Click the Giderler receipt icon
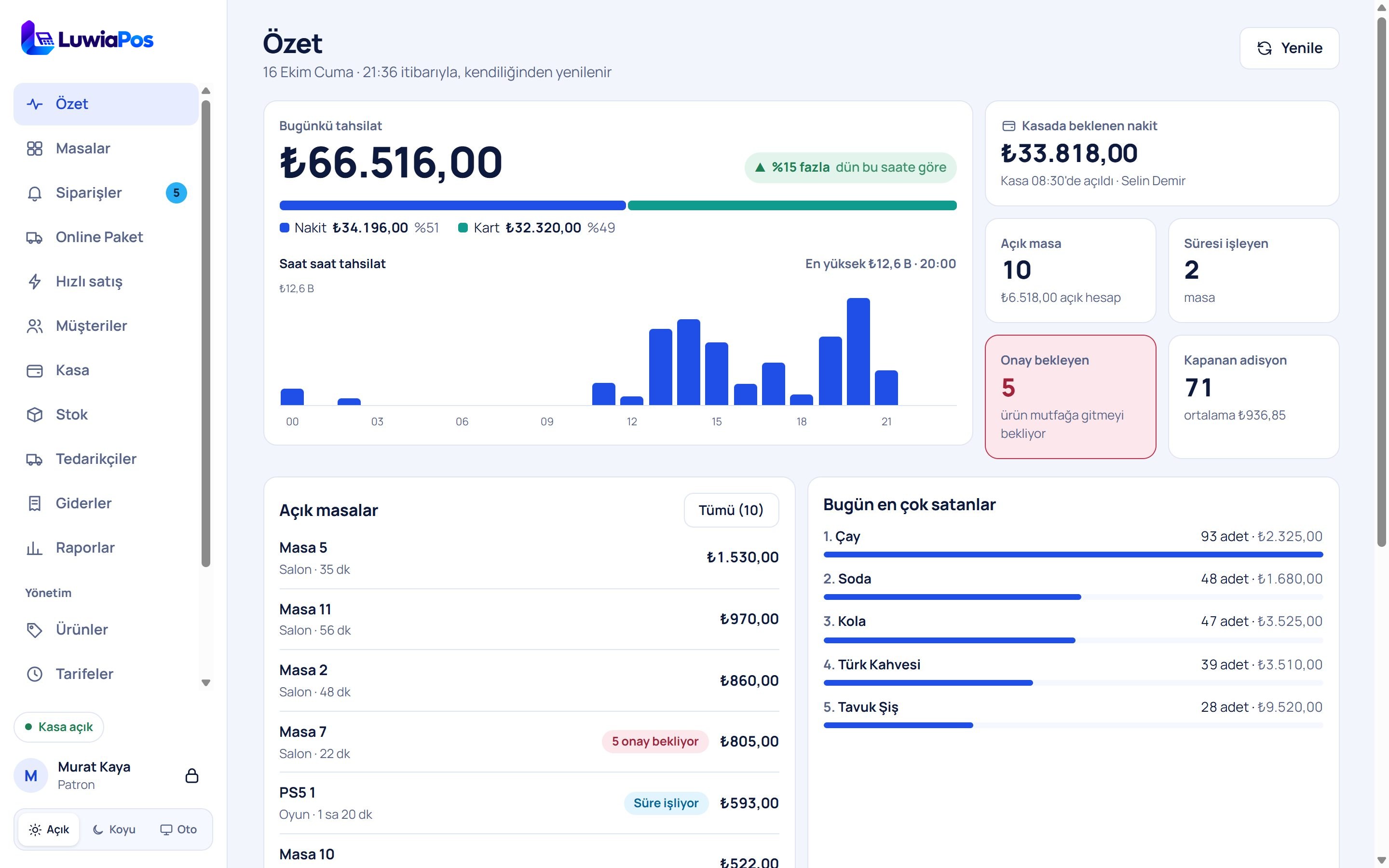 tap(35, 503)
